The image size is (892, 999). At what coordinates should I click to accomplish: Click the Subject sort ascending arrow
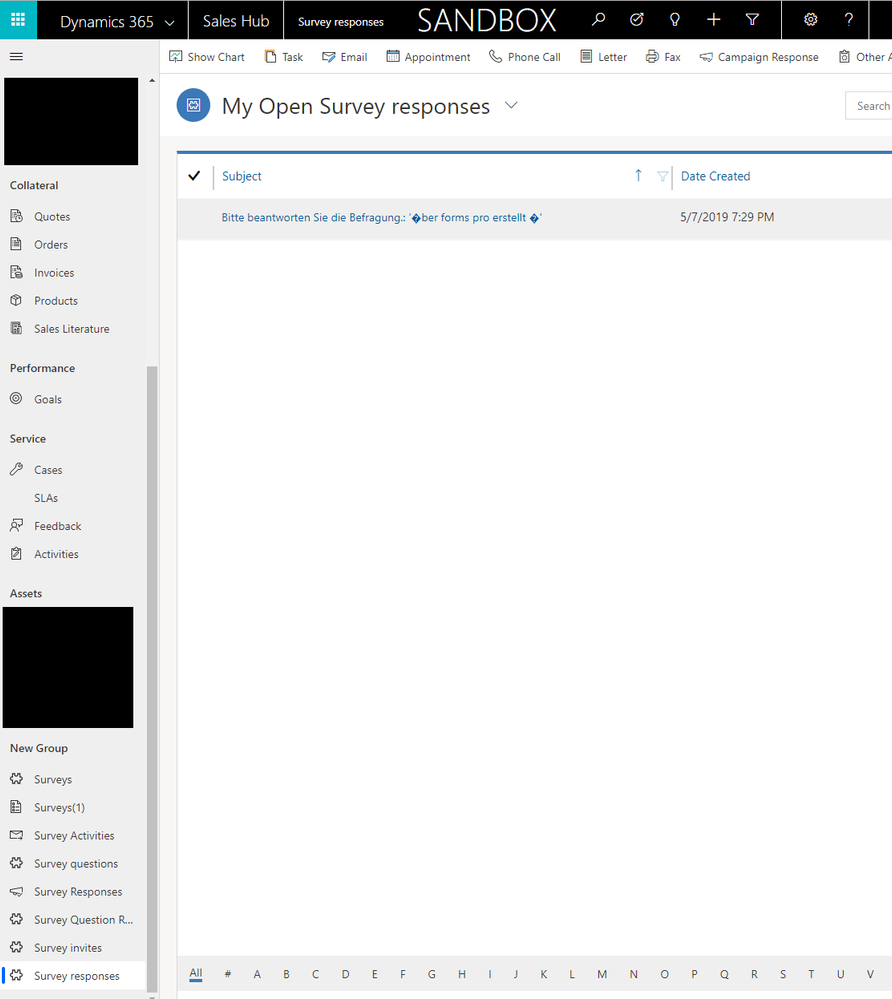point(638,175)
